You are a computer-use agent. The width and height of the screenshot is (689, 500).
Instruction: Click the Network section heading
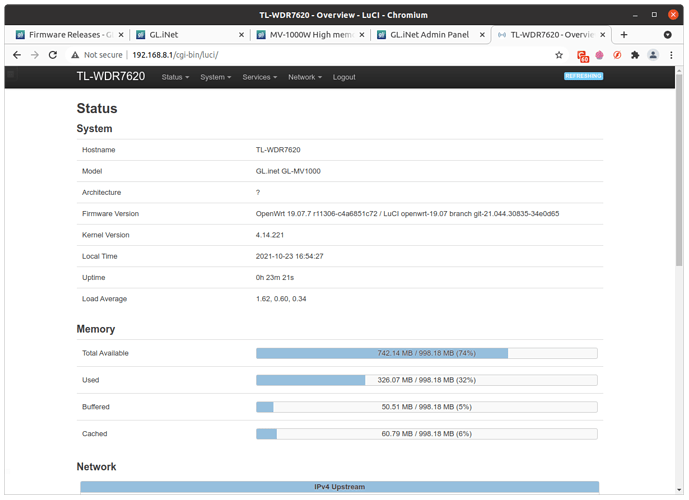[x=96, y=467]
